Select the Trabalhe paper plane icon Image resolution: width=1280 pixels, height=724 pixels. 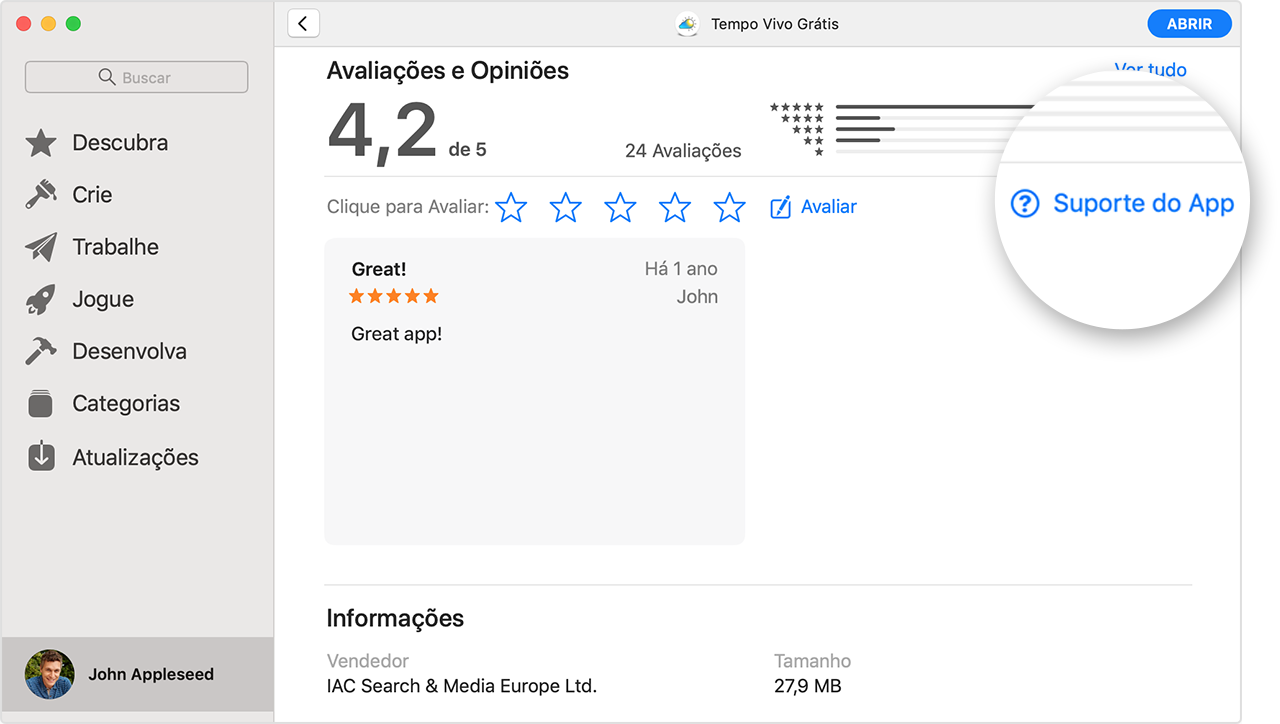click(41, 247)
